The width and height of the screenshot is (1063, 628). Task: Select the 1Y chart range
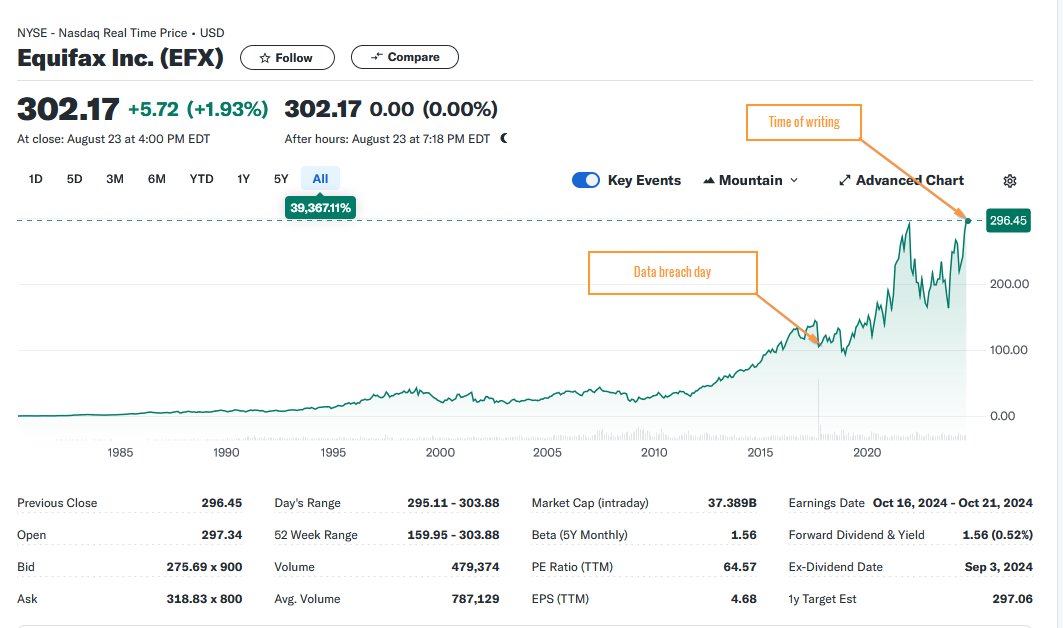[x=243, y=178]
